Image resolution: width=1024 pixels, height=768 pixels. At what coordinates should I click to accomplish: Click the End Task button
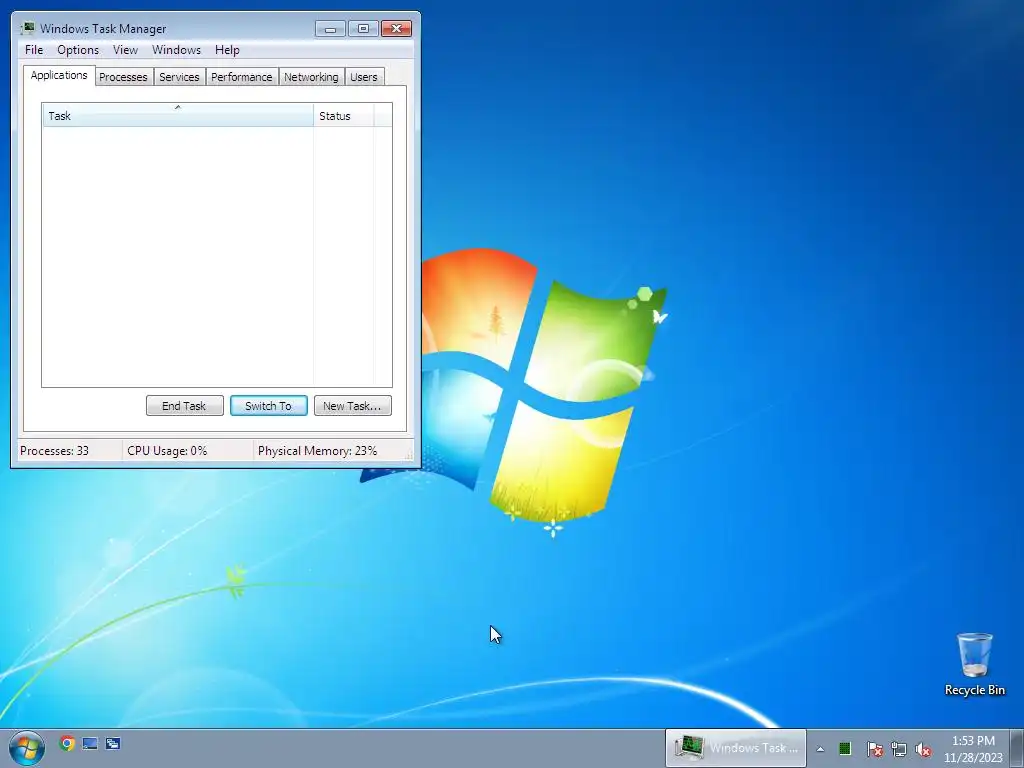click(x=184, y=406)
